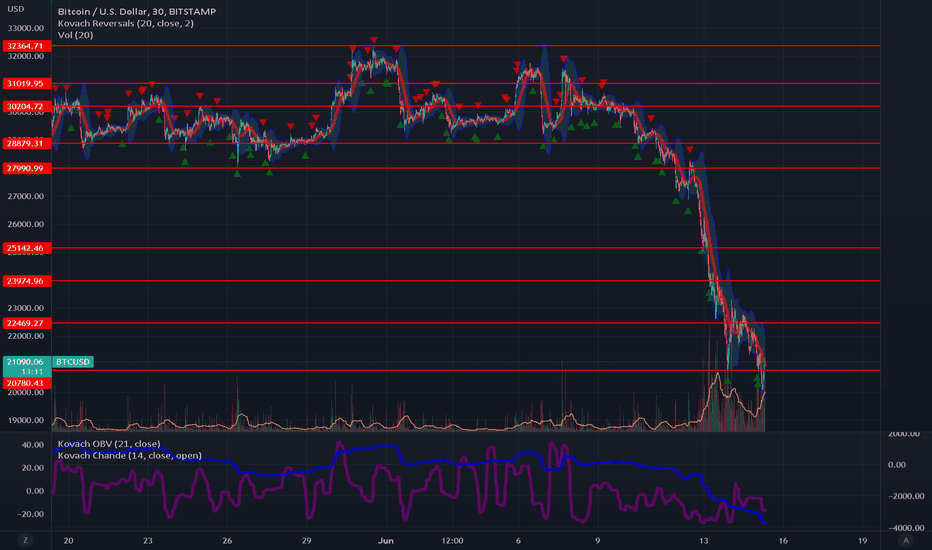Click the 12:00 label on time axis
The height and width of the screenshot is (550, 932).
452,540
